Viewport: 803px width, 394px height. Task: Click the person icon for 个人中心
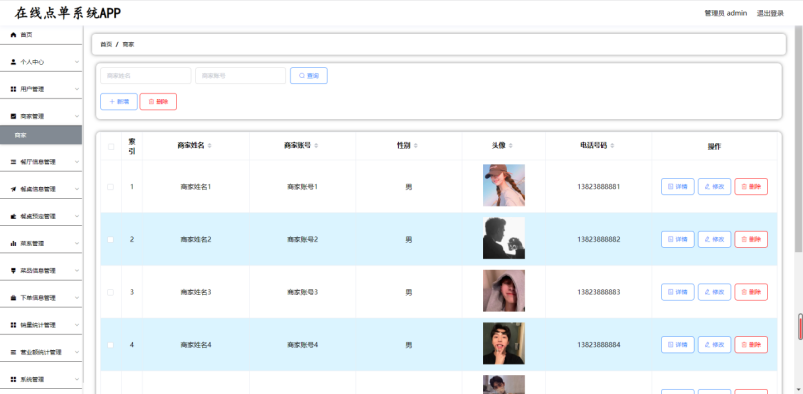(x=13, y=62)
